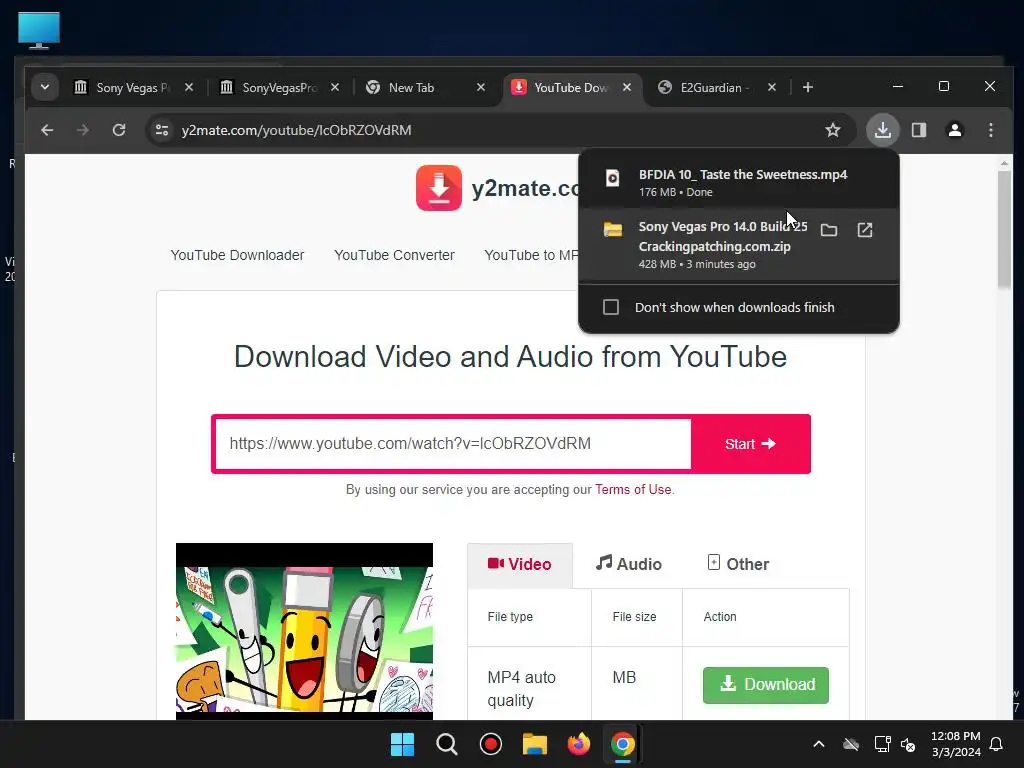The width and height of the screenshot is (1024, 768).
Task: Open BFDIA 10_ Taste the Sweetness.mp4 download
Action: tap(743, 174)
